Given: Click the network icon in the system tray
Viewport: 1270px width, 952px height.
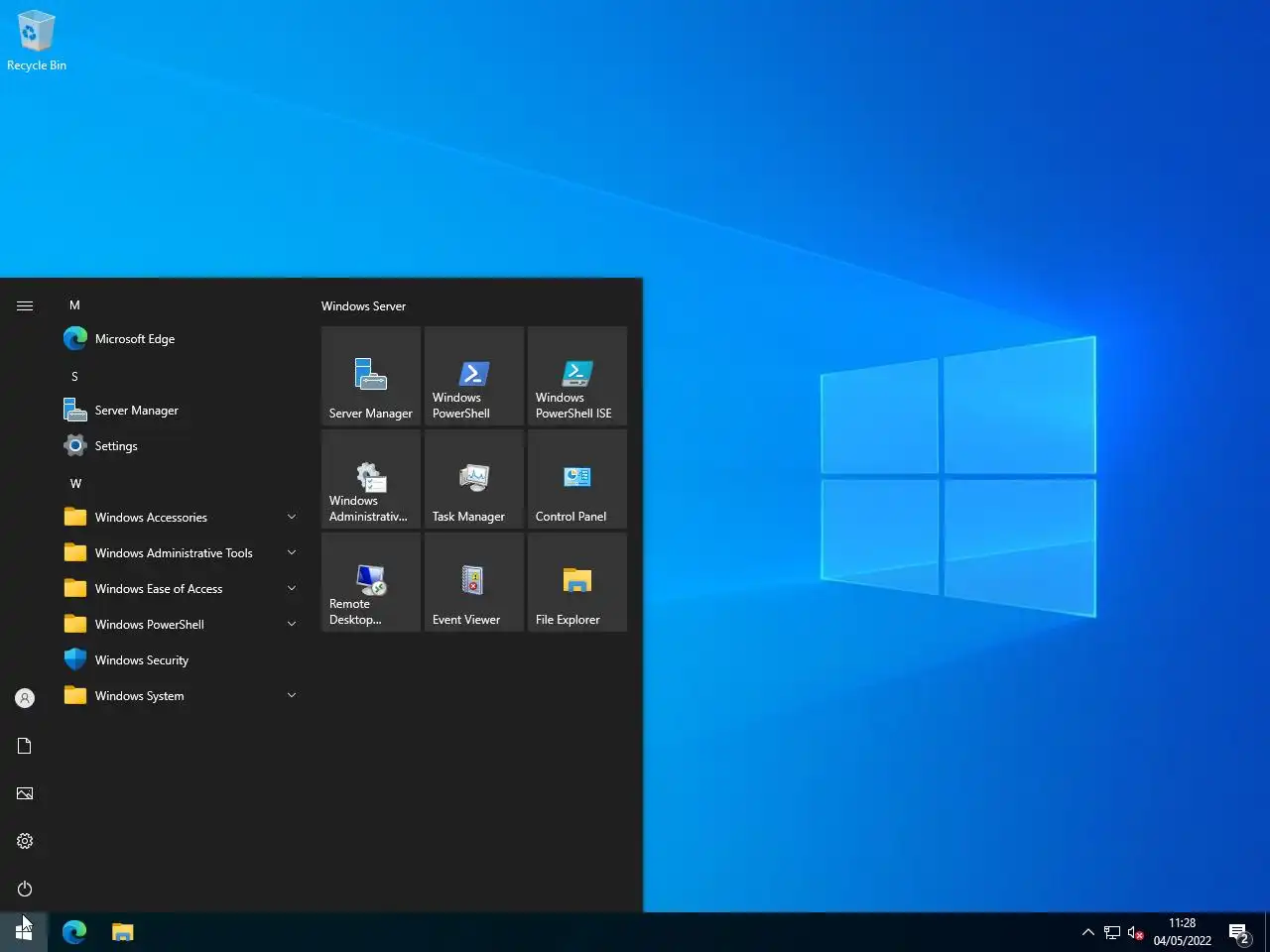Looking at the screenshot, I should tap(1112, 932).
